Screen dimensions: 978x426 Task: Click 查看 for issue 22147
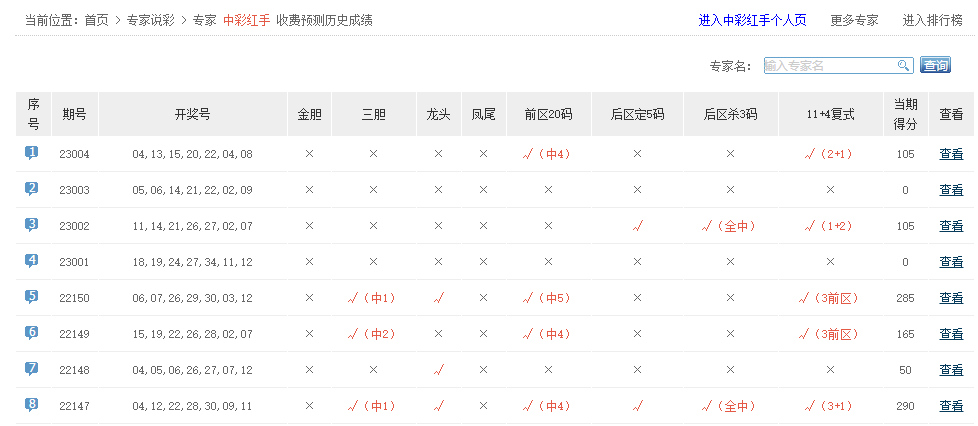point(951,406)
